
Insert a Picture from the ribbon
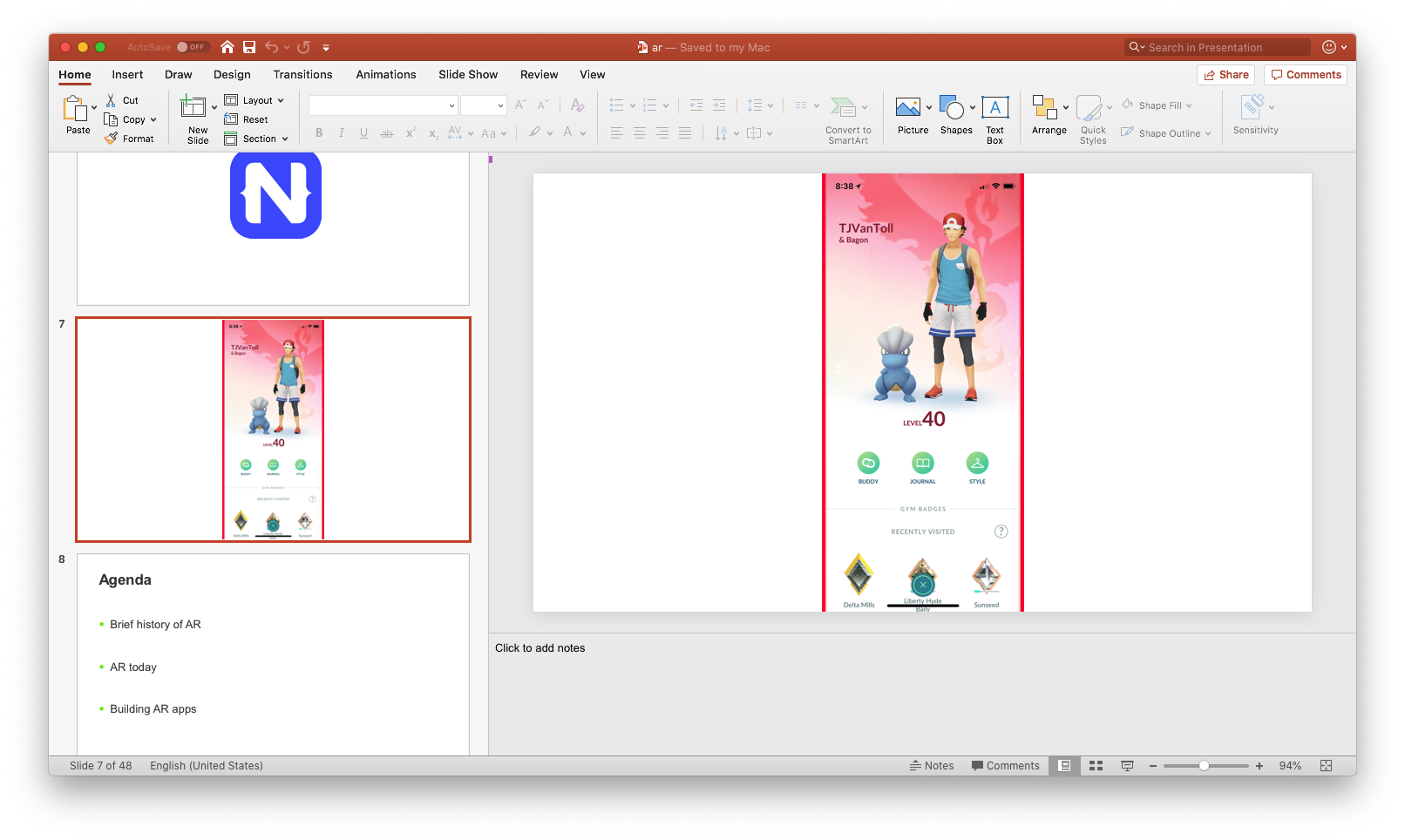[x=907, y=107]
